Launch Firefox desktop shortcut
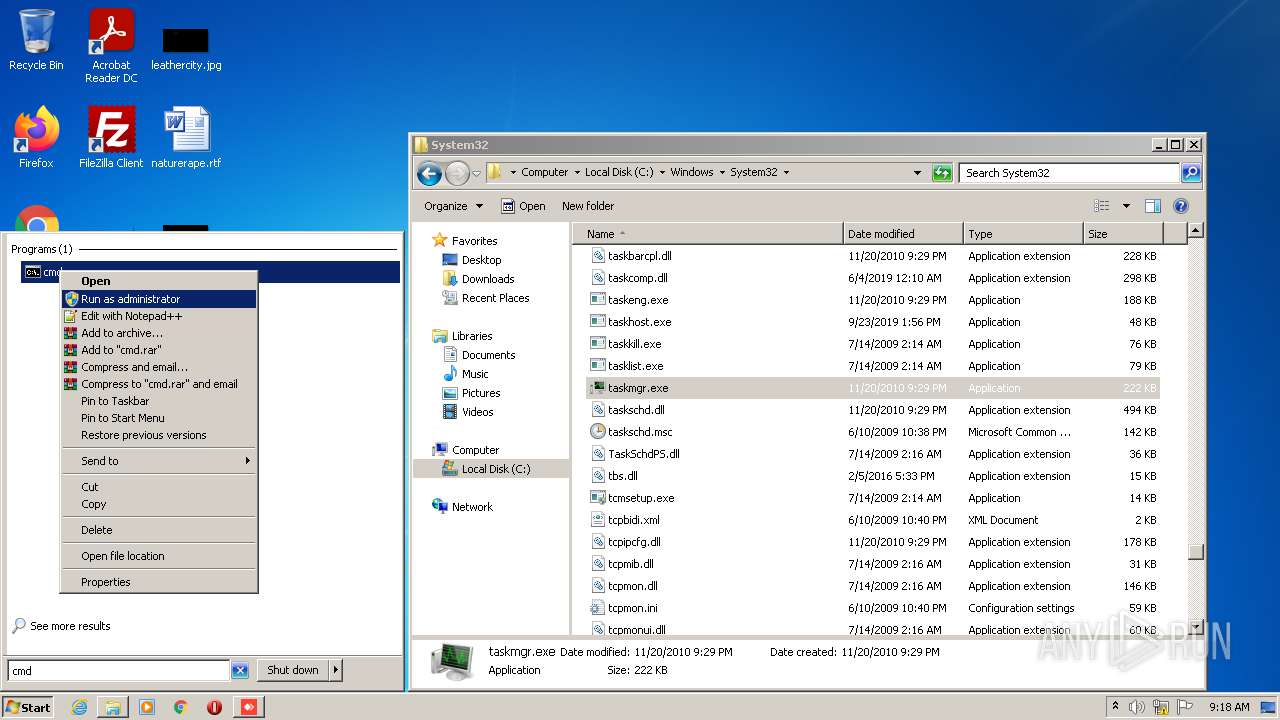 click(36, 137)
